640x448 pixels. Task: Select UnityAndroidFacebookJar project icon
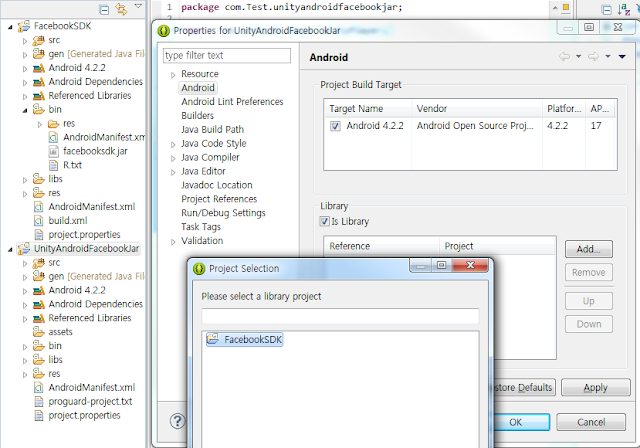[x=24, y=248]
